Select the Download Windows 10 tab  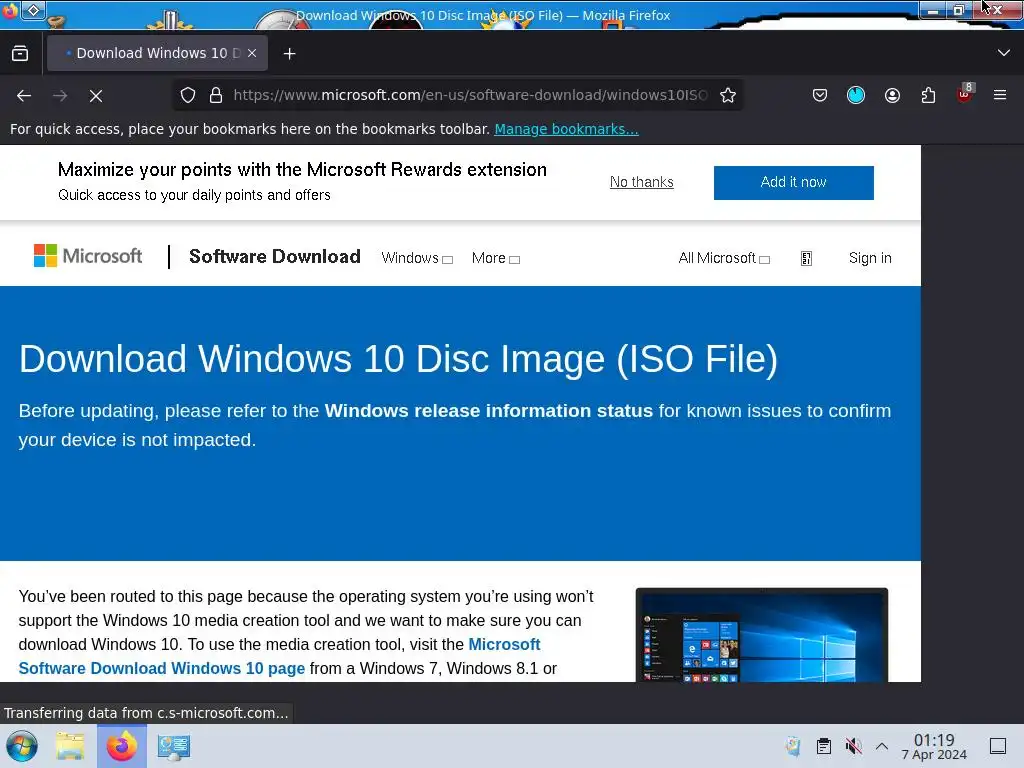[157, 54]
